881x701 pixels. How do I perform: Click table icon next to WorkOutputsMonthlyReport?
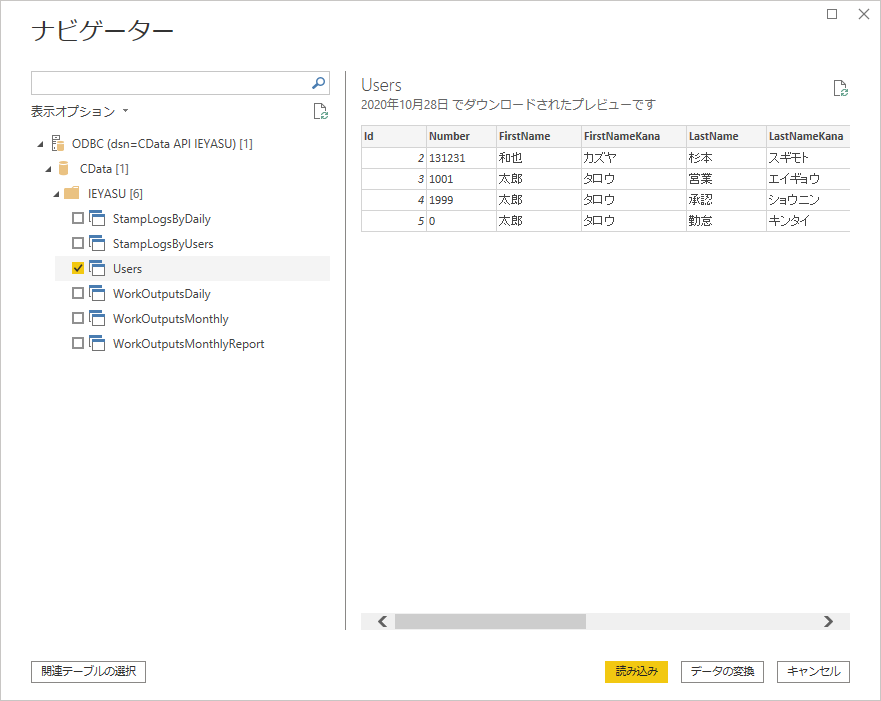(x=97, y=343)
